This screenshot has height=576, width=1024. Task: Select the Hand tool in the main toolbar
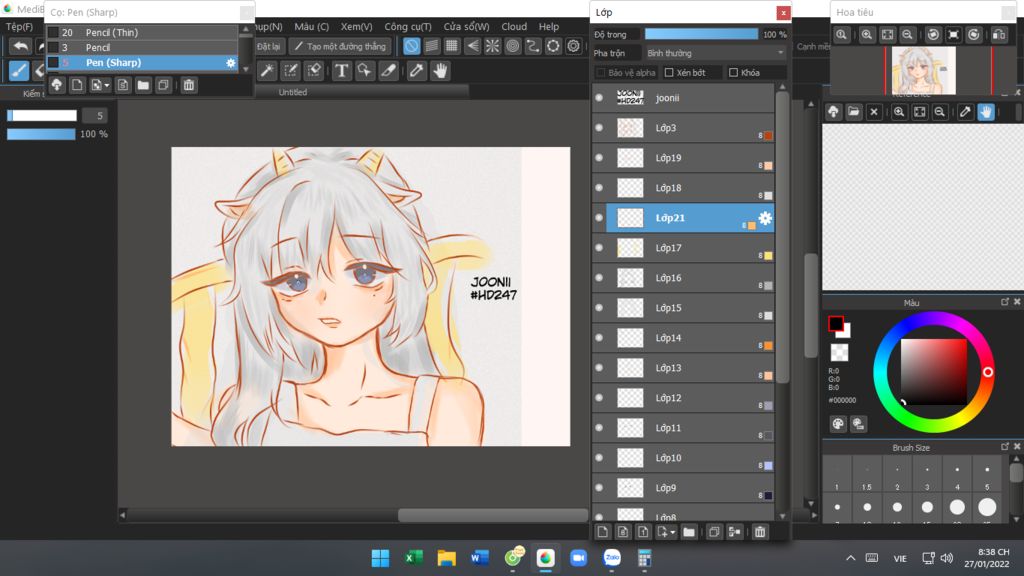[x=440, y=71]
